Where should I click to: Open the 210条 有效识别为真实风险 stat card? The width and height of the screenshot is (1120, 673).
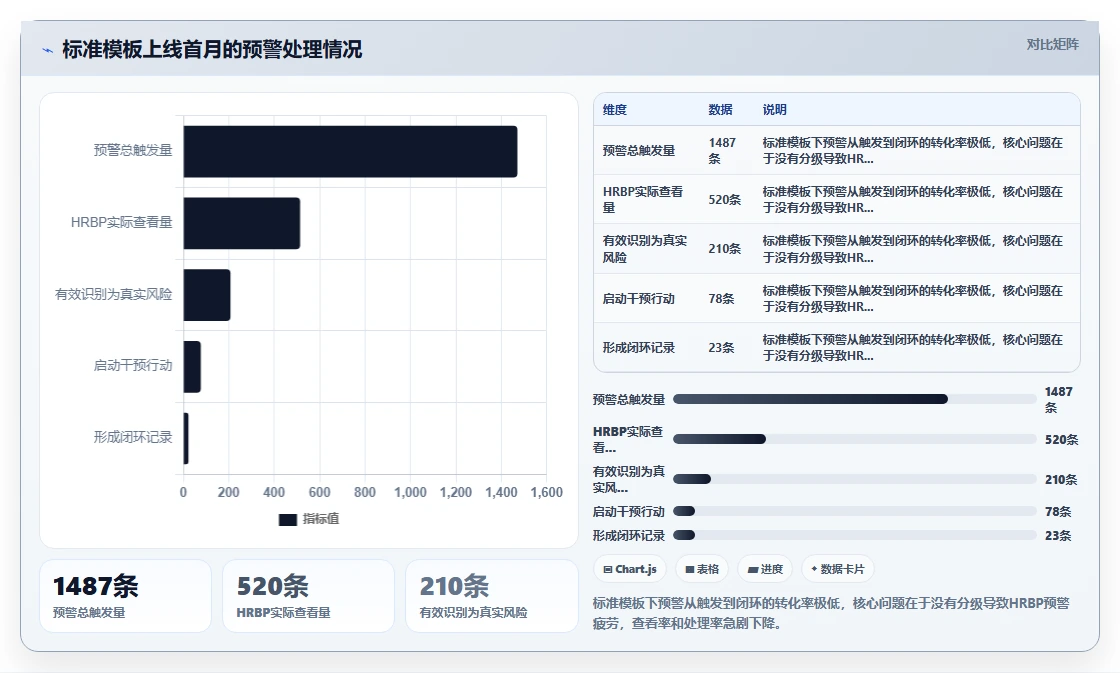(x=491, y=596)
